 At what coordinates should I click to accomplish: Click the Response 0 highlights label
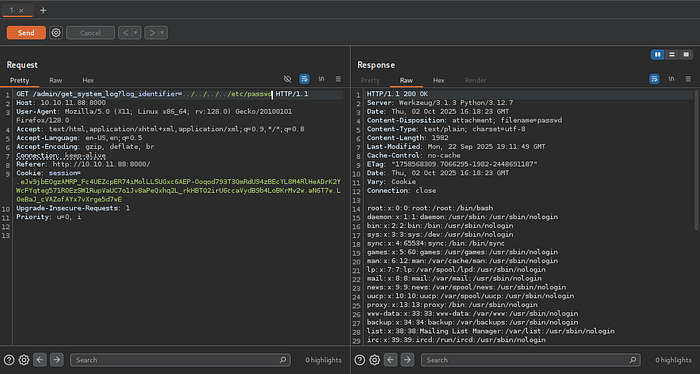(673, 360)
